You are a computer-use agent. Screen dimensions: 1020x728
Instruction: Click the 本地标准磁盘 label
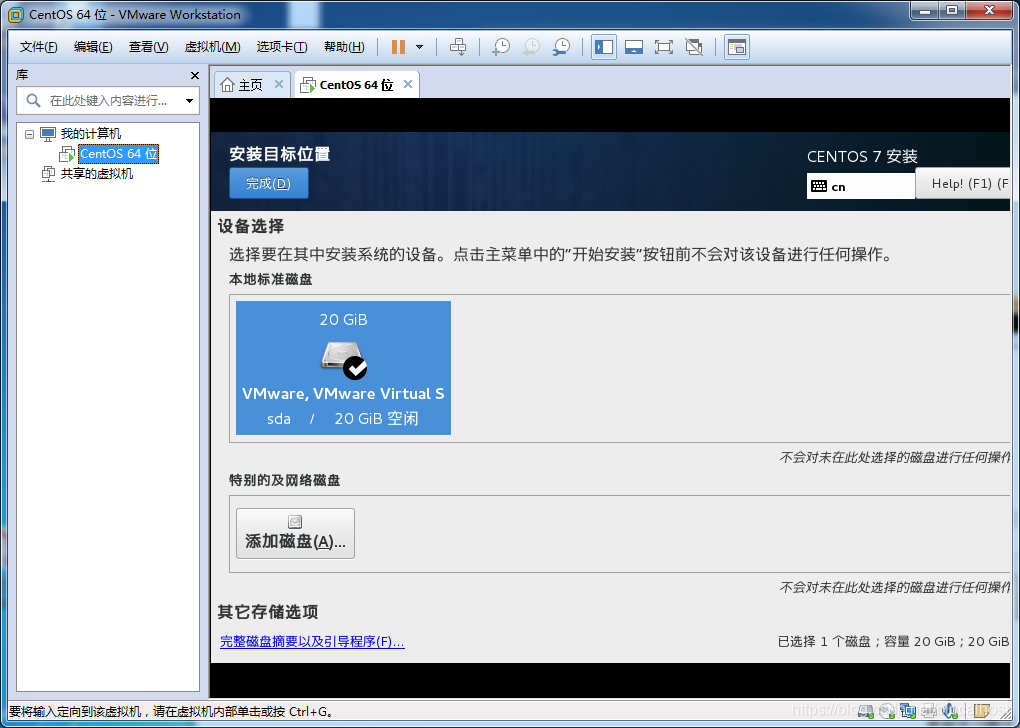tap(271, 279)
